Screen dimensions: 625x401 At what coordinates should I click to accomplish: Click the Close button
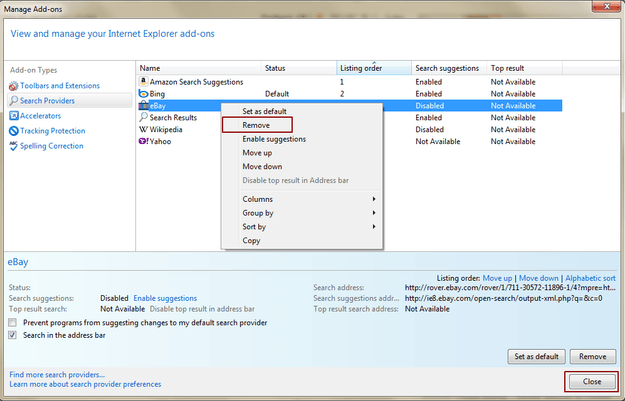coord(592,381)
